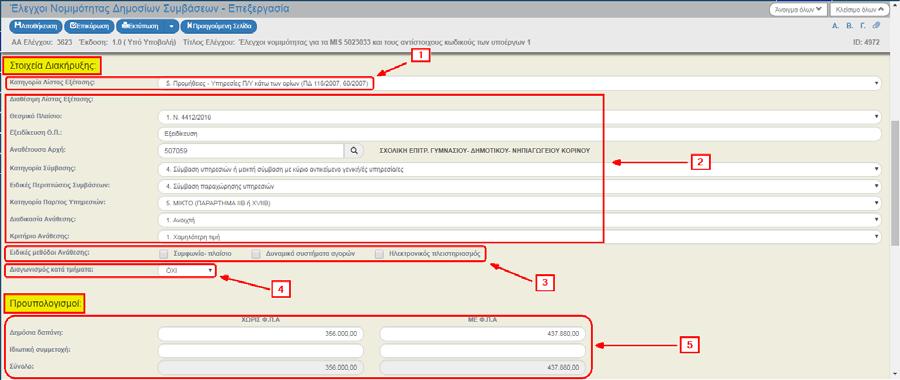Click Δημόσια δαπάνη field without VAT 356.000,00
Viewport: 900px width, 380px height.
pos(261,334)
